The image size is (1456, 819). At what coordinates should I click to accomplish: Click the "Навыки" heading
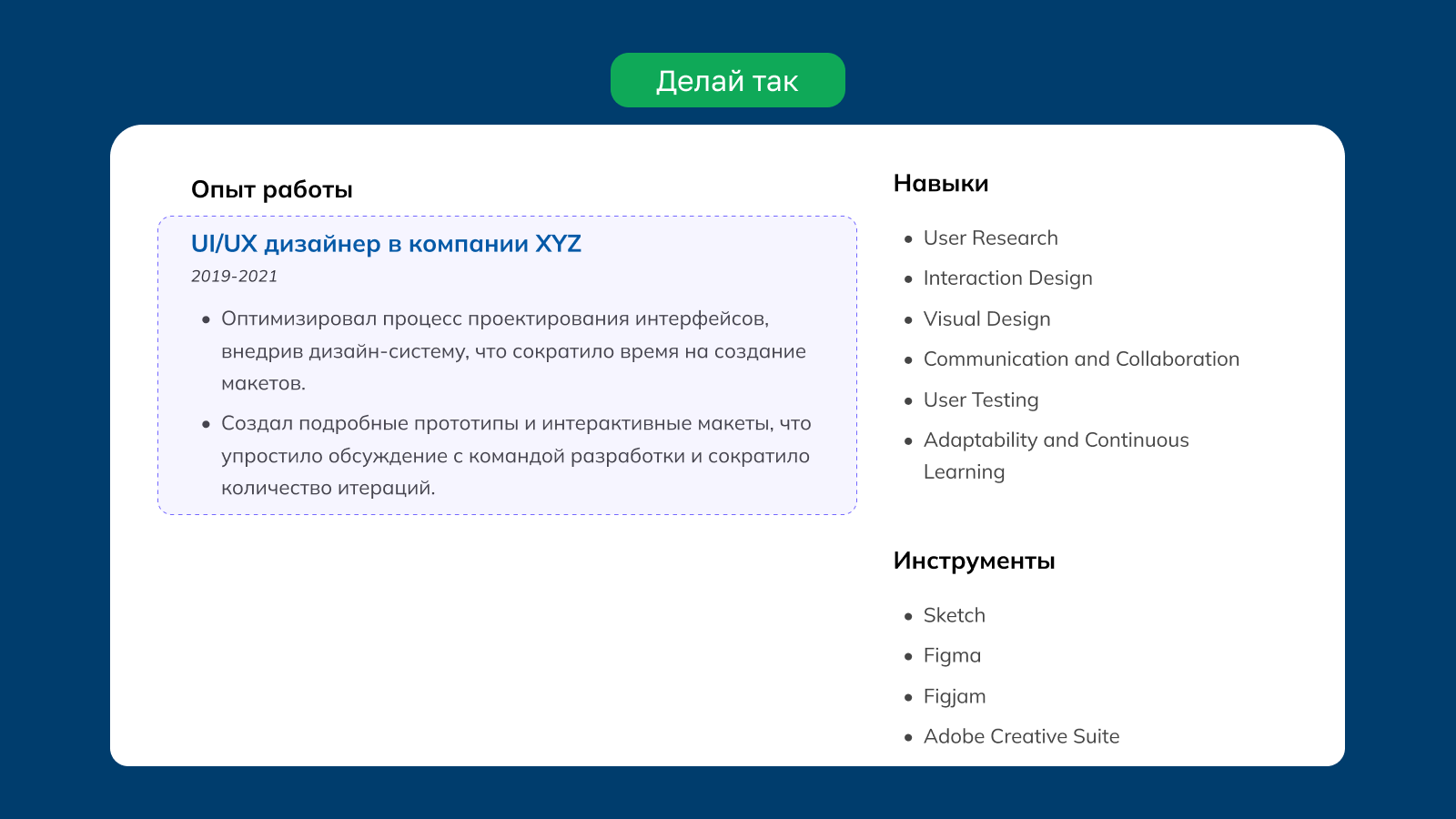pos(940,184)
